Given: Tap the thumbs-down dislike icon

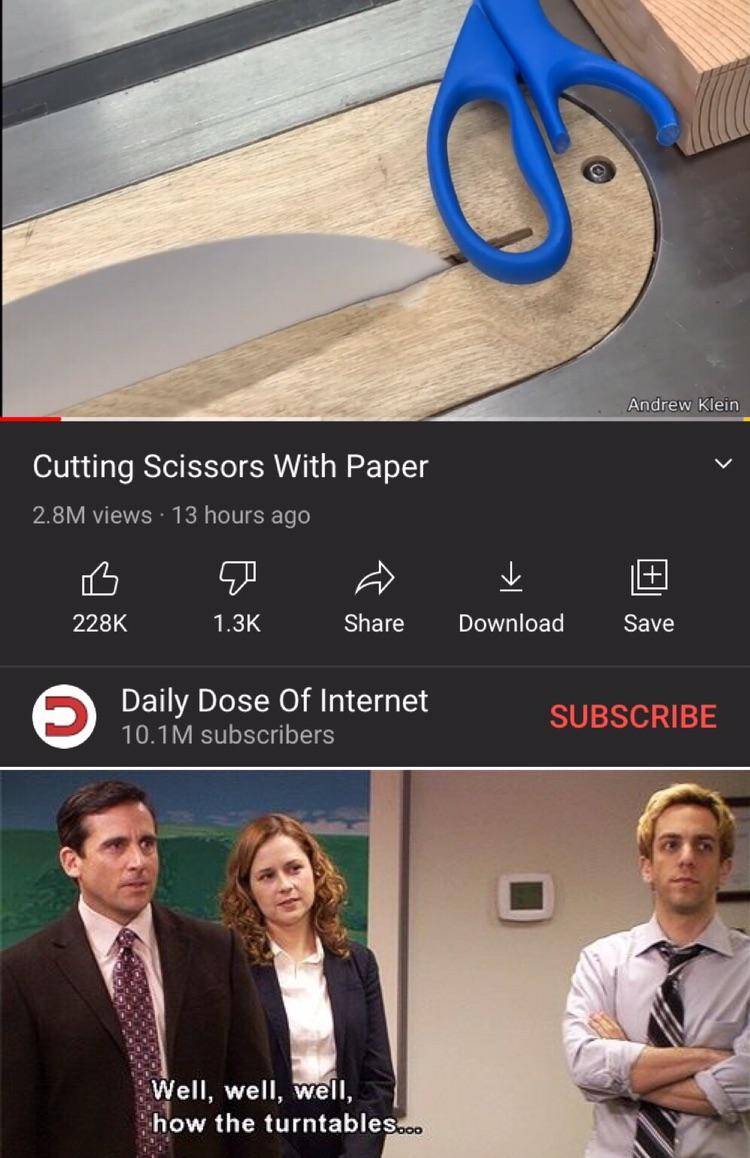Looking at the screenshot, I should pyautogui.click(x=237, y=578).
